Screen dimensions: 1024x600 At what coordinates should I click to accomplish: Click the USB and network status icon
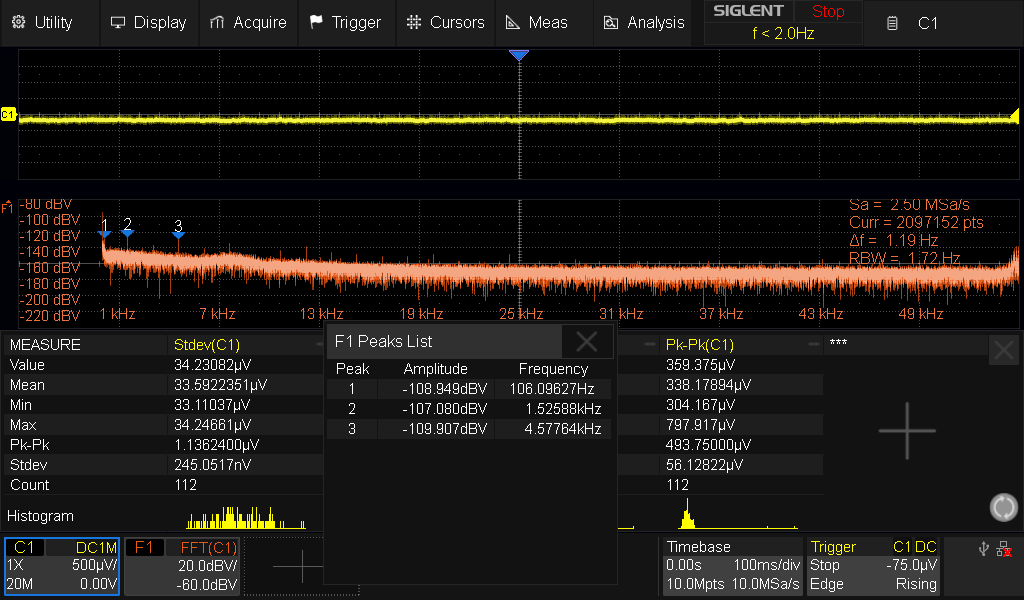click(992, 548)
